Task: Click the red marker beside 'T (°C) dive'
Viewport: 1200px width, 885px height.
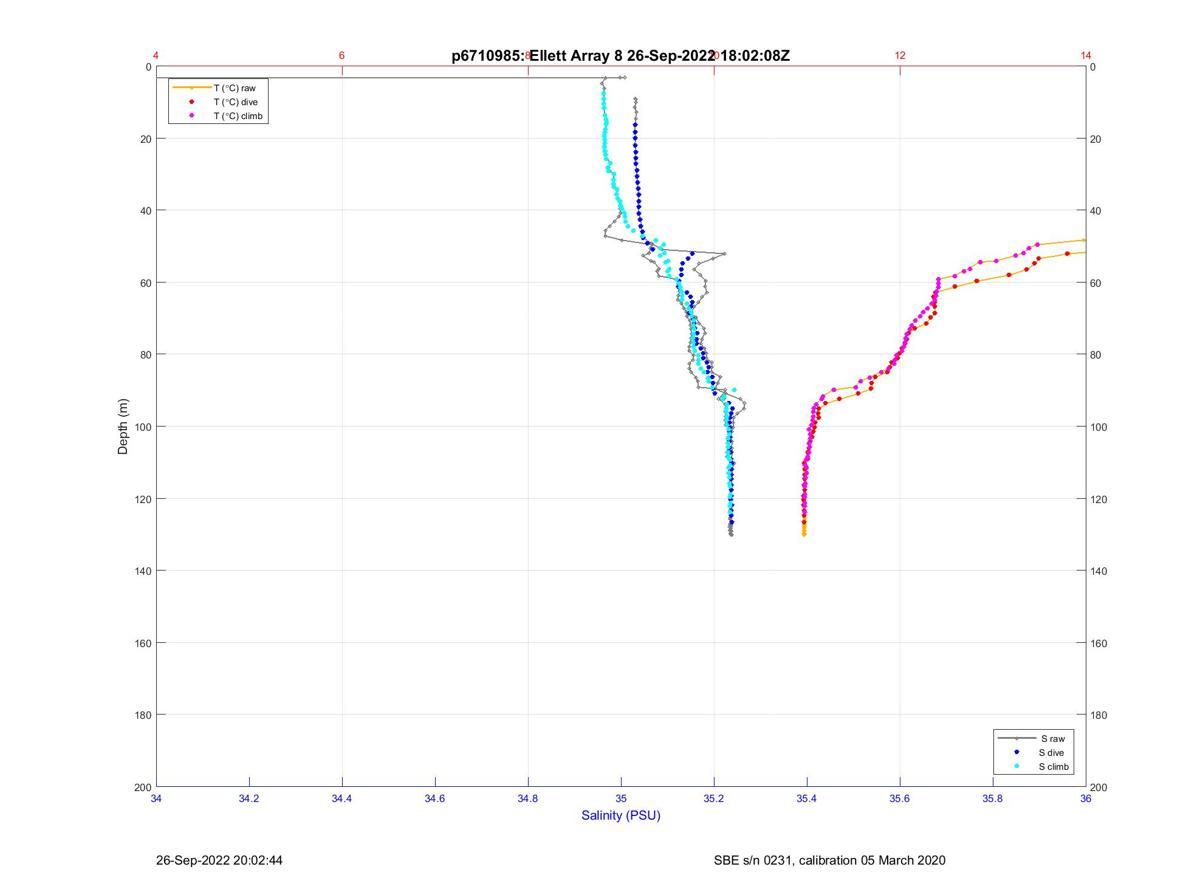Action: 191,102
